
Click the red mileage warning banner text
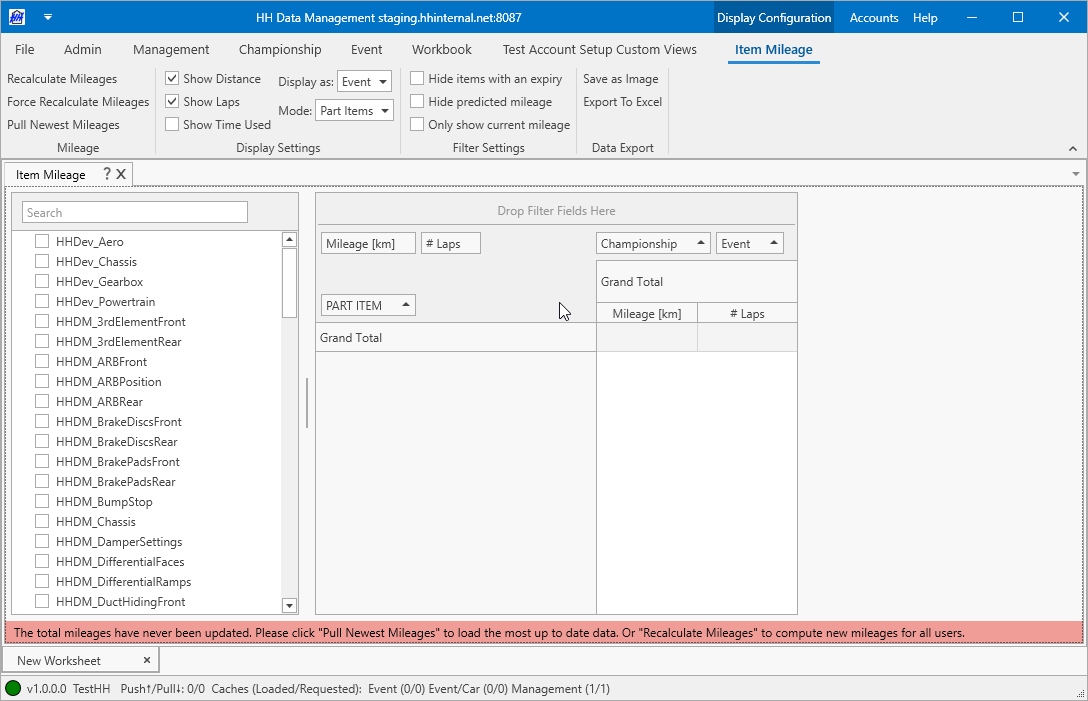(488, 632)
